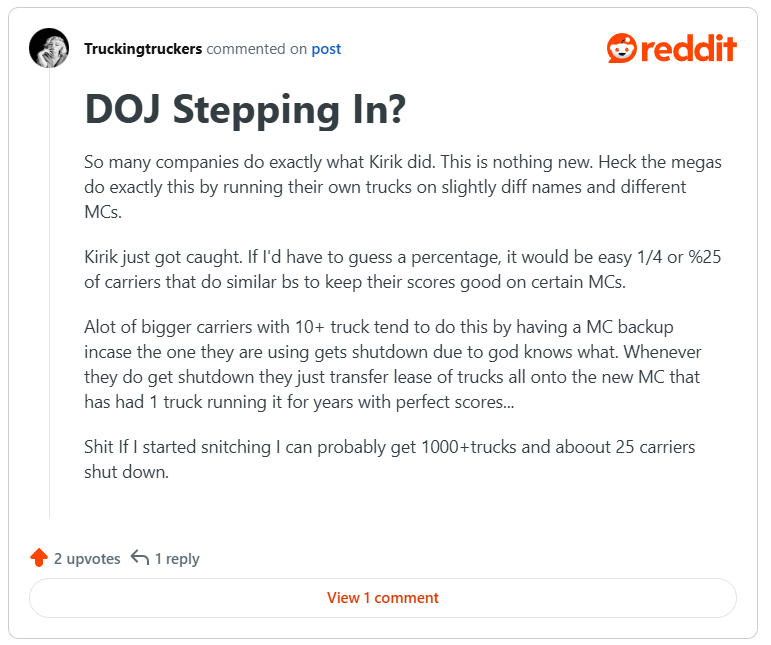The image size is (771, 645).
Task: Click the "reddit" wordmark text
Action: 689,48
